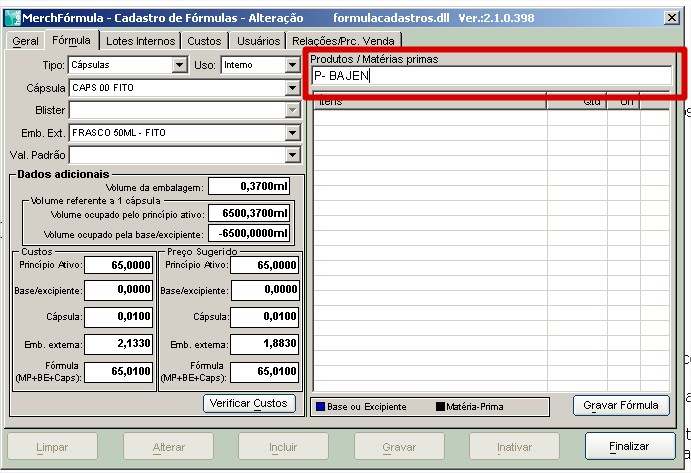Image resolution: width=691 pixels, height=473 pixels.
Task: Click the blue Base ou Excipiente swatch
Action: (x=319, y=407)
